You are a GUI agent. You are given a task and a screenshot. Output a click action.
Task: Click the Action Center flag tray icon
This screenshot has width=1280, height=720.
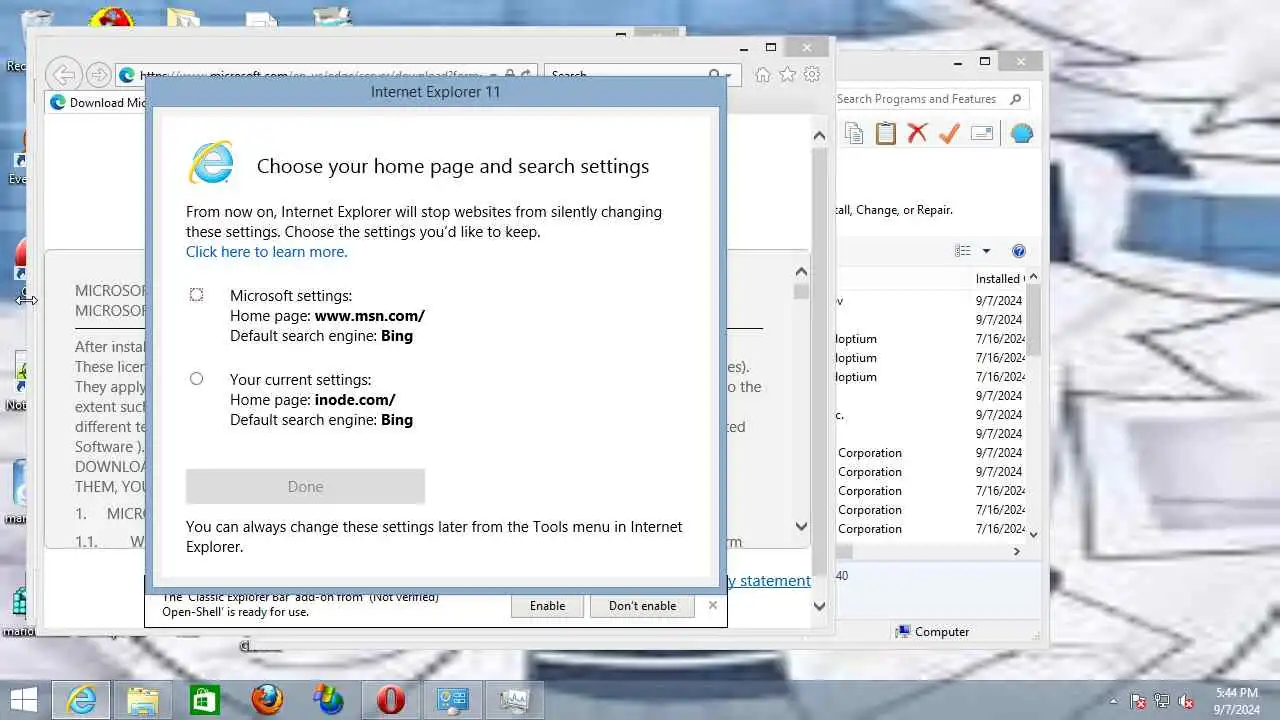pos(1138,701)
